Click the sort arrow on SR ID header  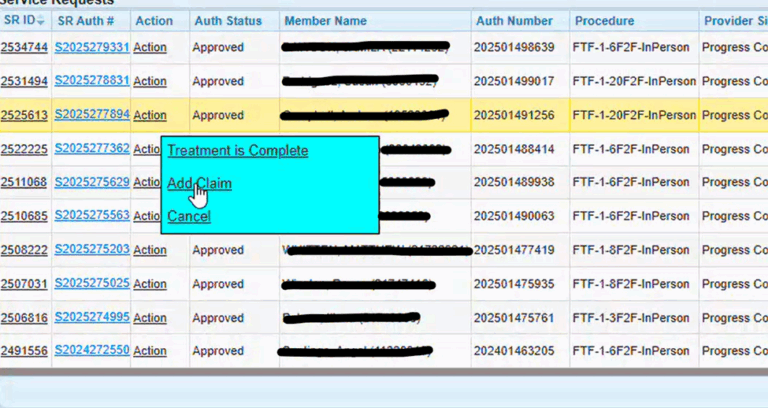point(41,21)
